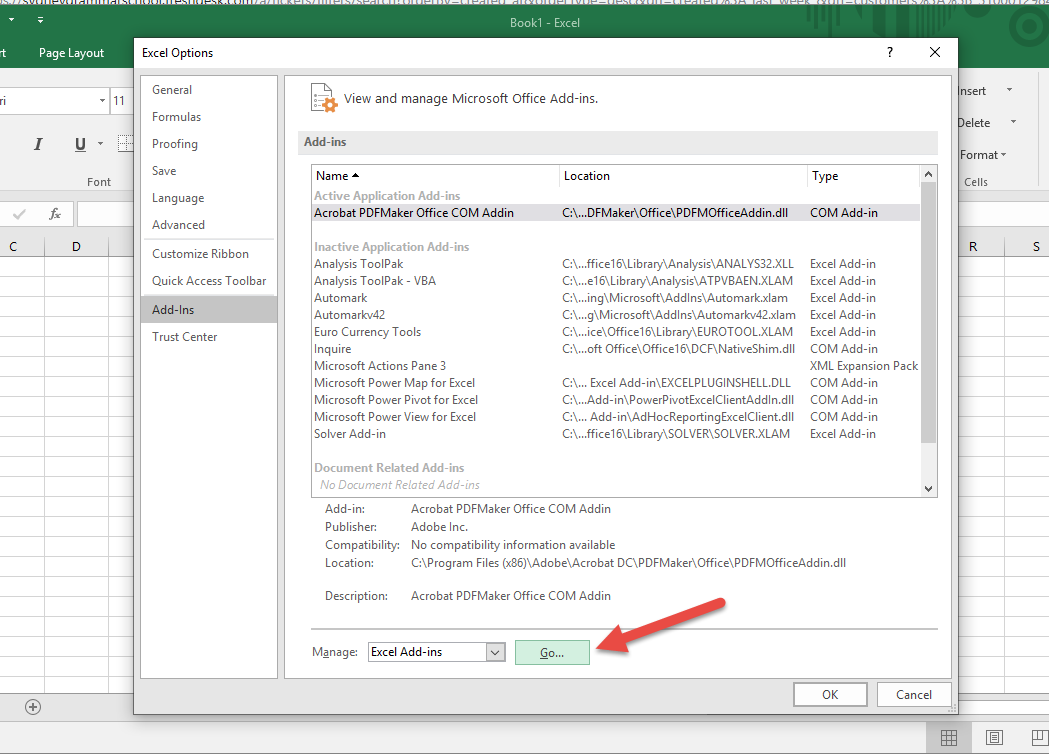Select Trust Center in options sidebar
Screen dimensions: 1049x754
click(185, 337)
